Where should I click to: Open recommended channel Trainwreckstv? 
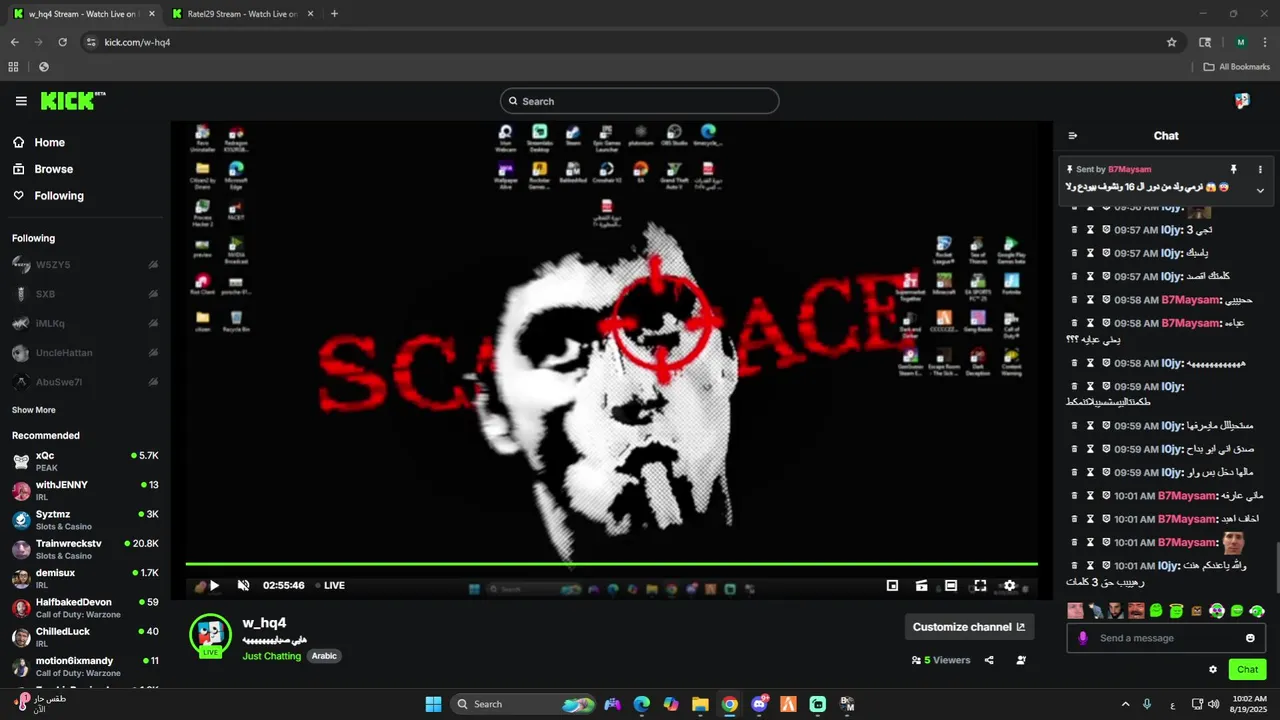(85, 549)
